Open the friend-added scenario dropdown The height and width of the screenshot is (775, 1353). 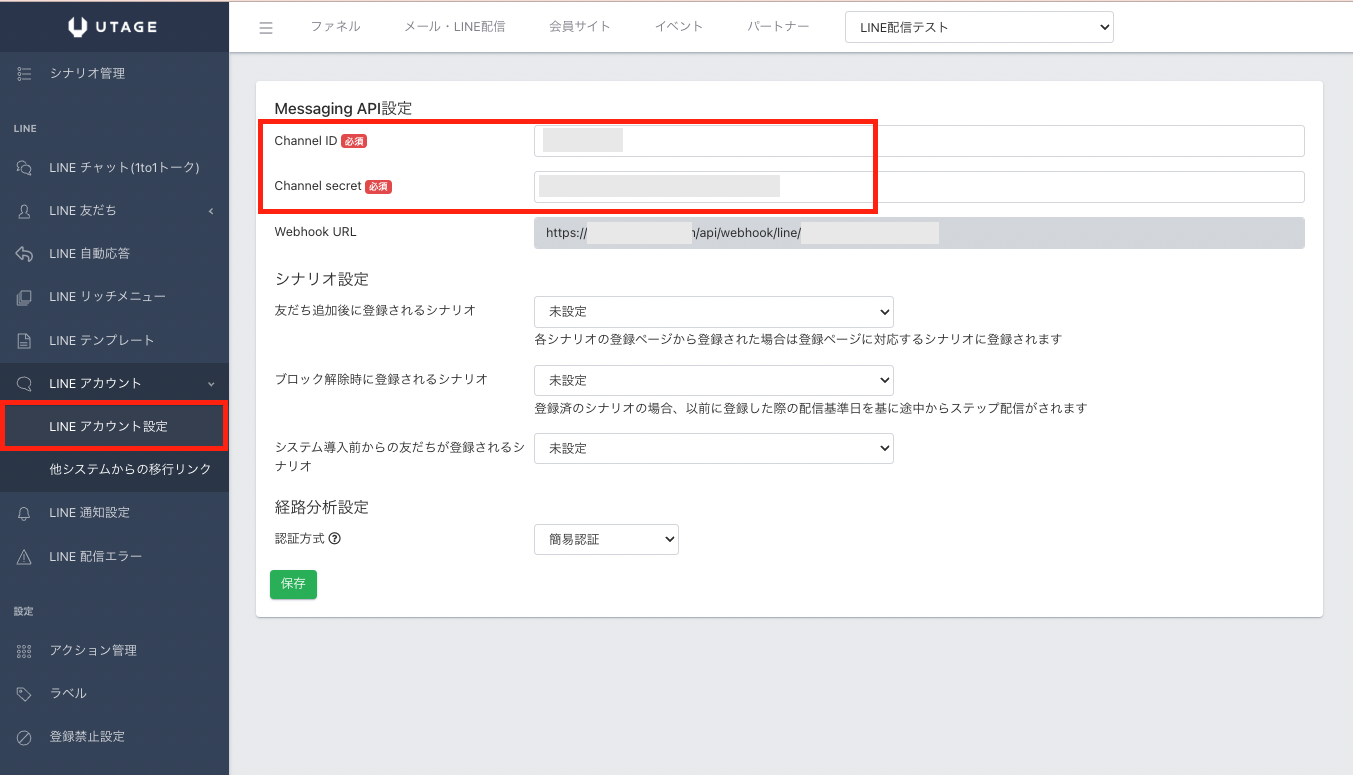(713, 312)
